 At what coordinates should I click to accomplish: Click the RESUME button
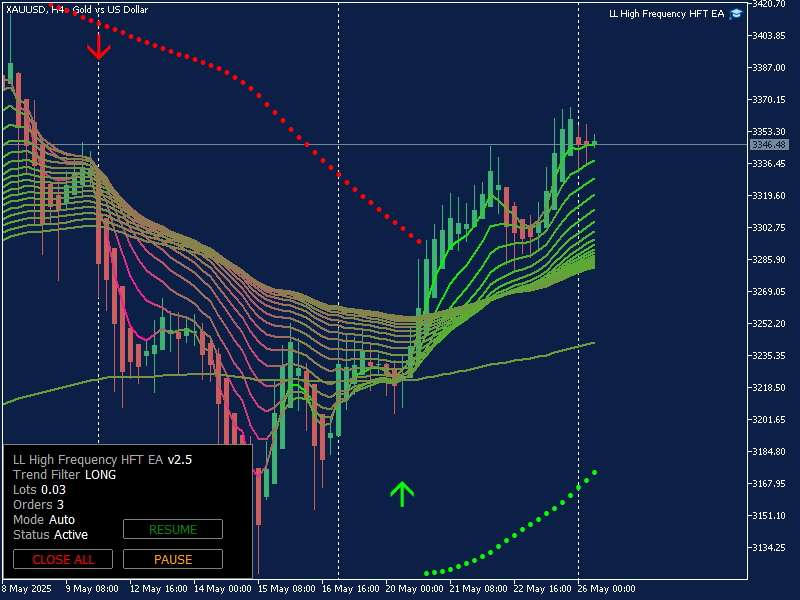coord(173,529)
